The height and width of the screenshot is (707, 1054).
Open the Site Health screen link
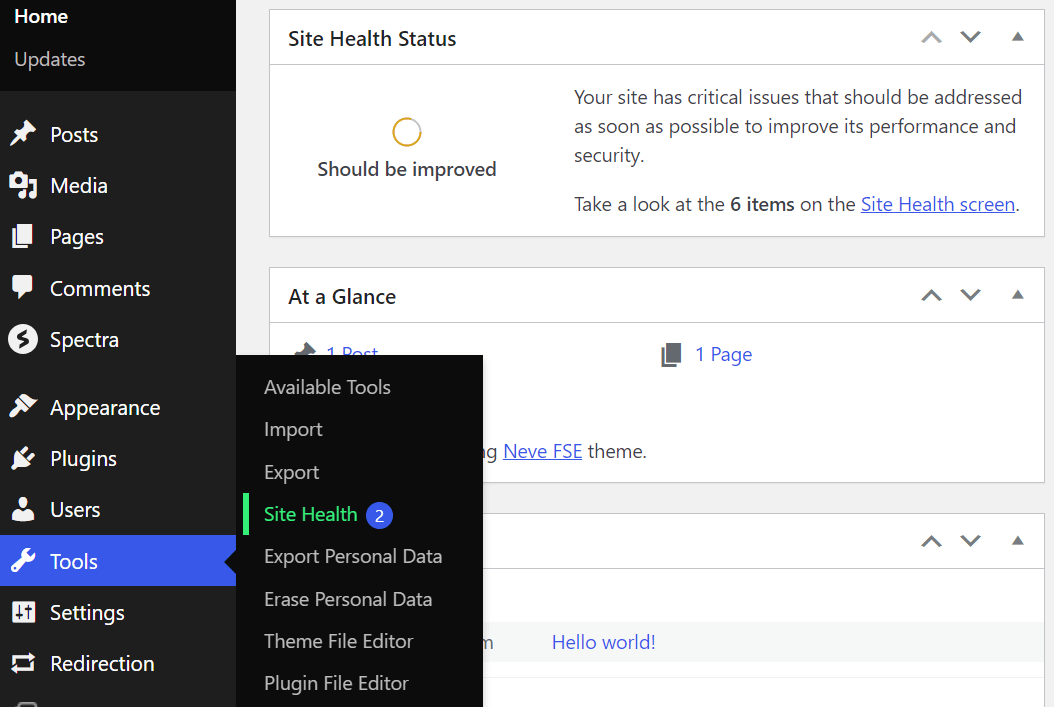pos(937,203)
